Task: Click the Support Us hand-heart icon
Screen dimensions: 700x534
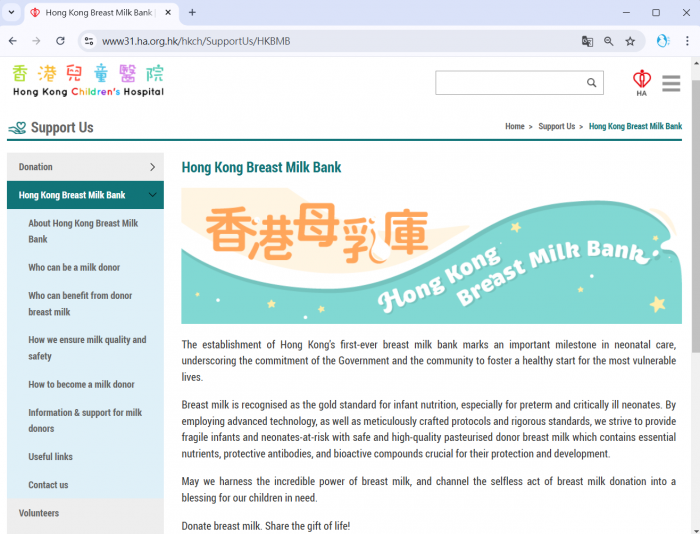Action: (x=17, y=128)
